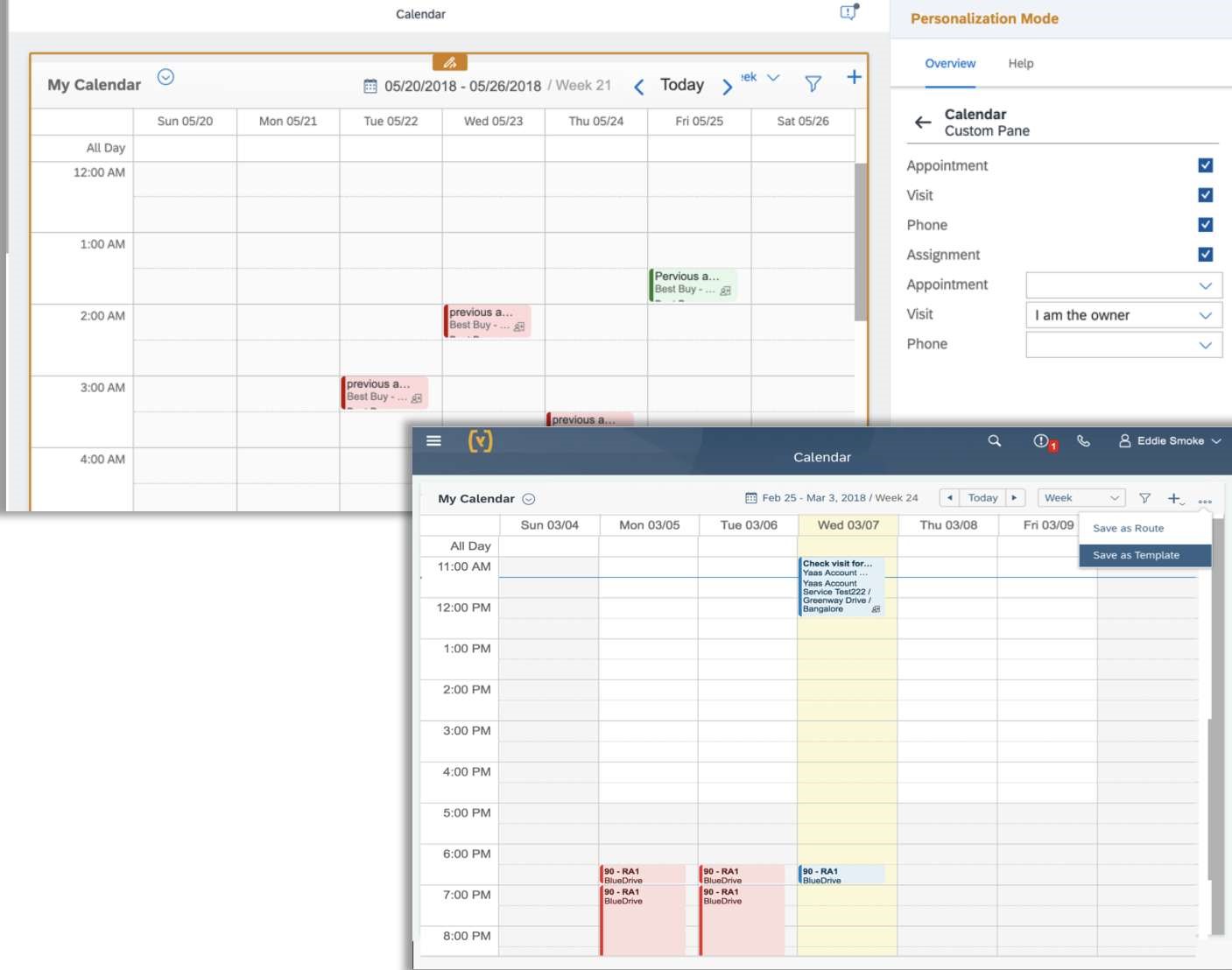Uncheck the Appointment checkbox in Personalization Mode
Viewport: 1232px width, 970px height.
pyautogui.click(x=1206, y=165)
